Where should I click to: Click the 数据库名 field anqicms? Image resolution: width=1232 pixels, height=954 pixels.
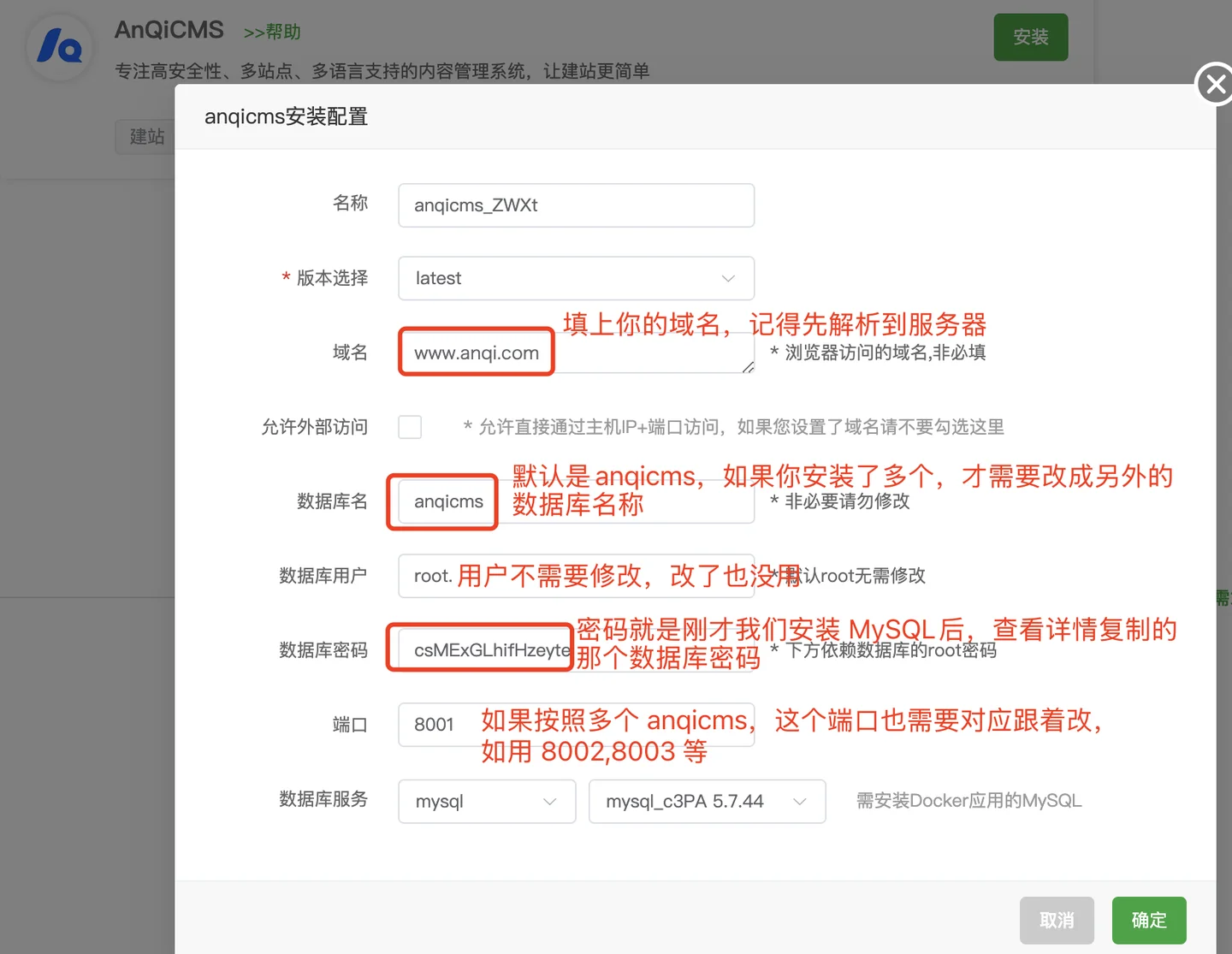[576, 501]
